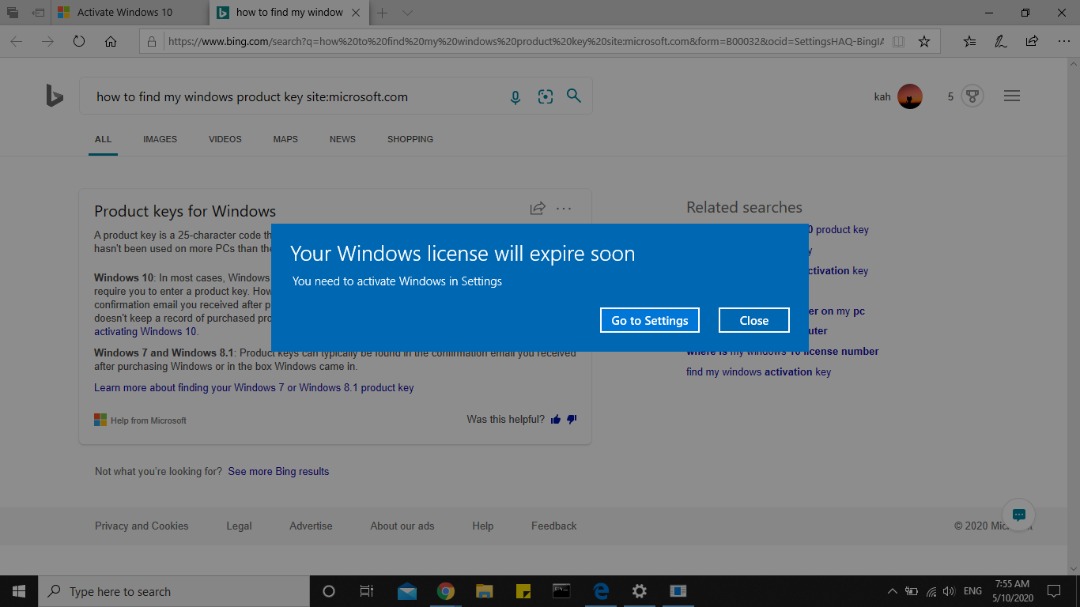Add notes with the pen icon in Edge toolbar
The height and width of the screenshot is (607, 1080).
[1000, 41]
